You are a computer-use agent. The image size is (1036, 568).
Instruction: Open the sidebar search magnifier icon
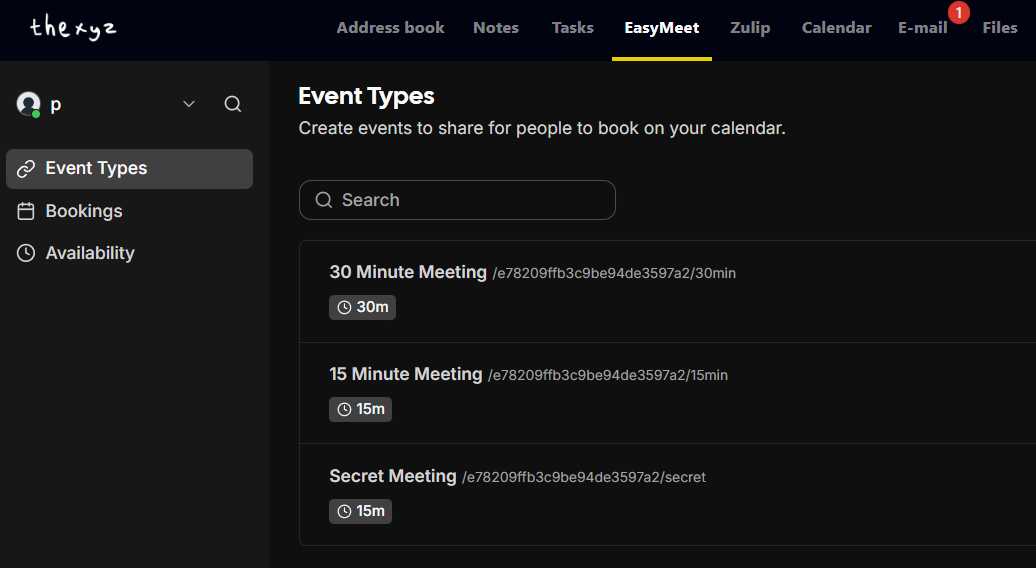pyautogui.click(x=233, y=104)
